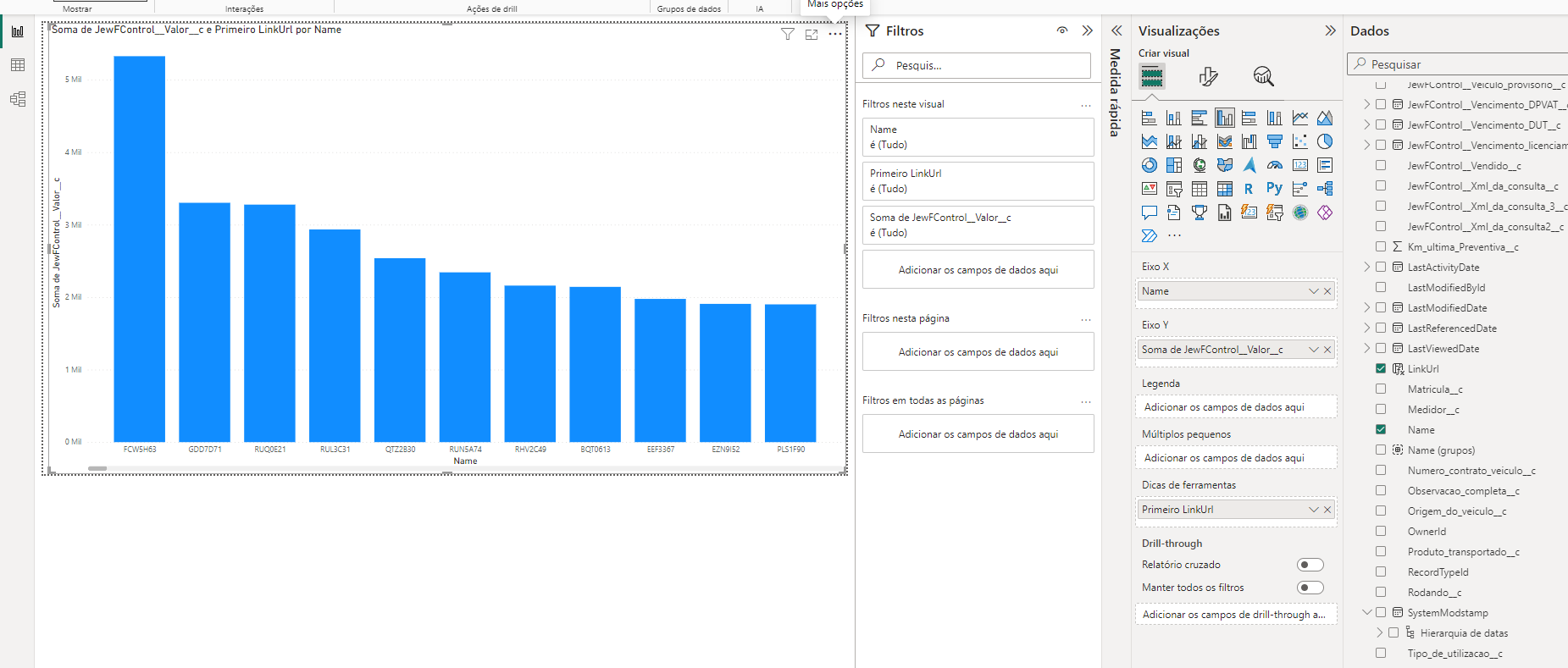Choose the ribbon chart visual

point(1225,141)
